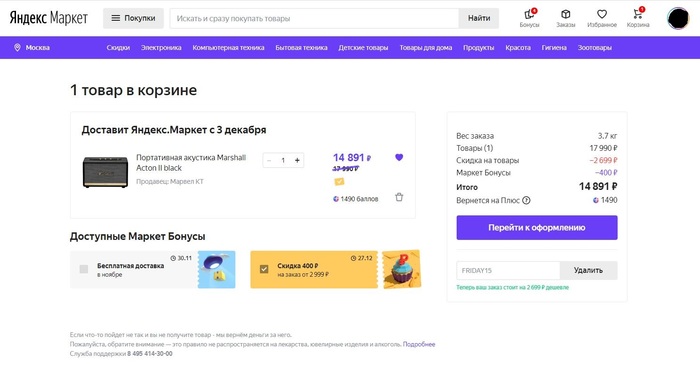Screen dimensions: 700x386
Task: Click the Найти search button
Action: coord(479,18)
